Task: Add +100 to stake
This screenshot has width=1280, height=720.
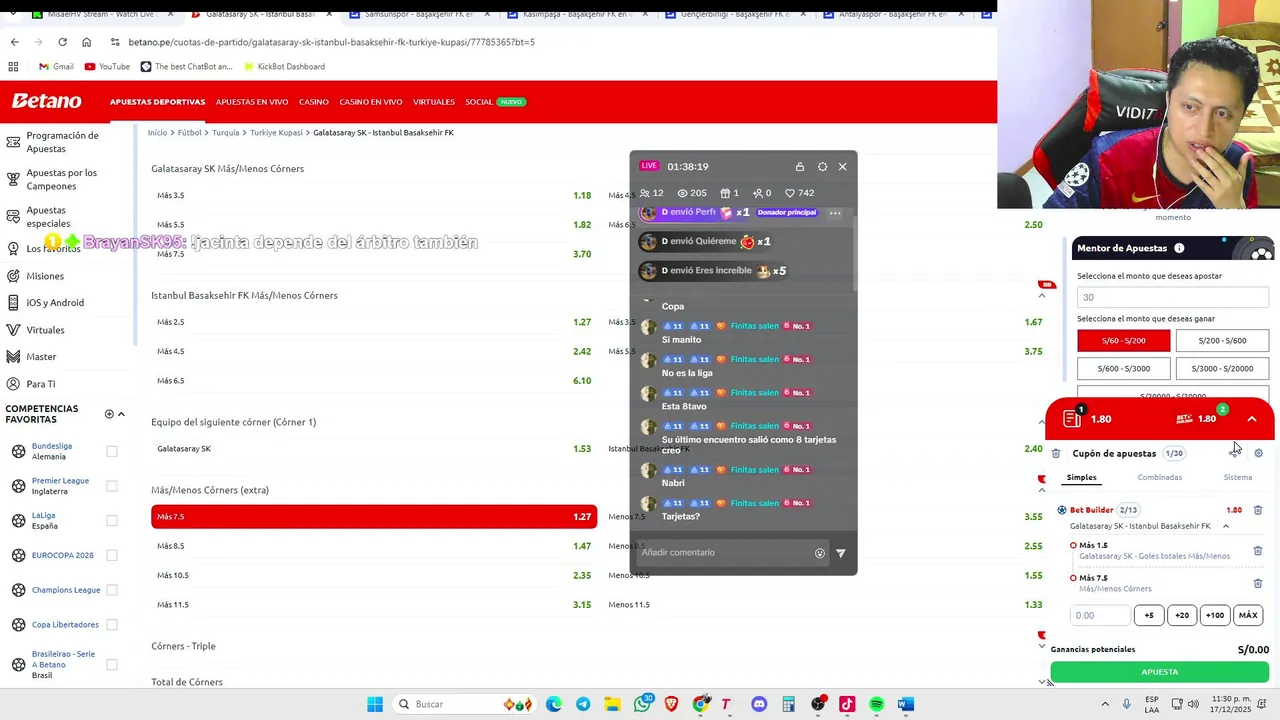Action: 1214,616
